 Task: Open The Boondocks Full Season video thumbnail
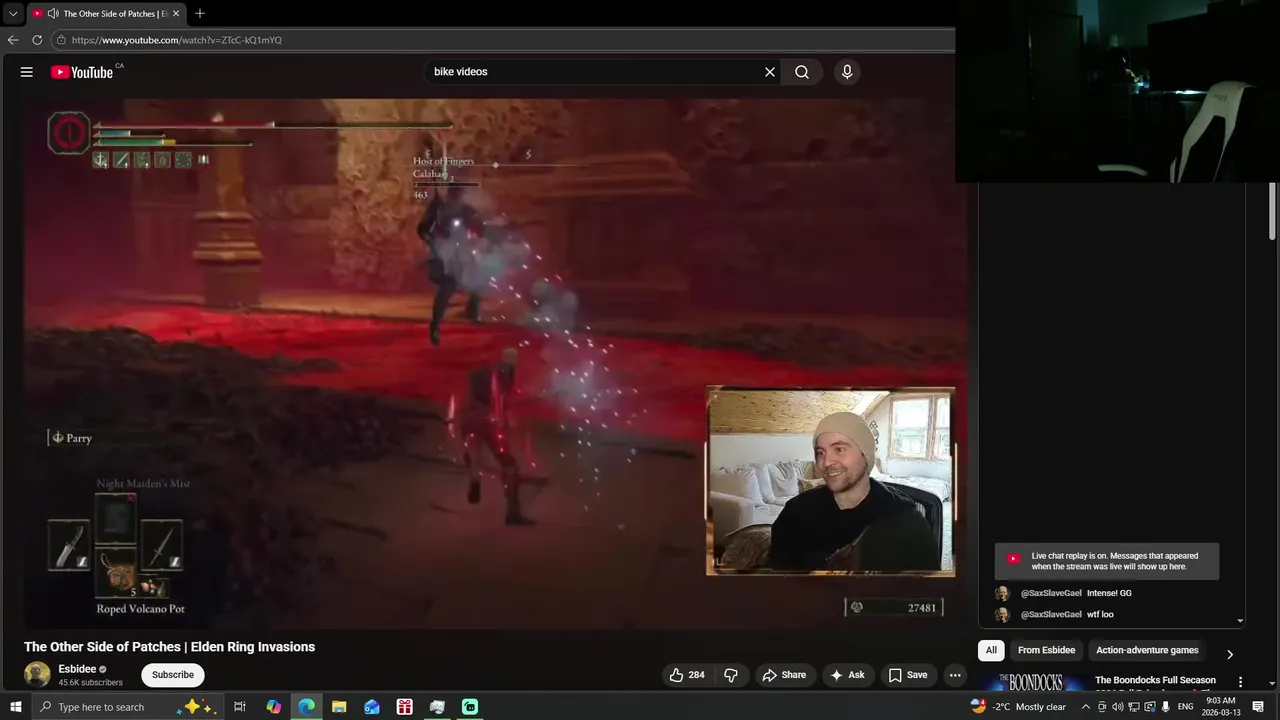[x=1034, y=682]
